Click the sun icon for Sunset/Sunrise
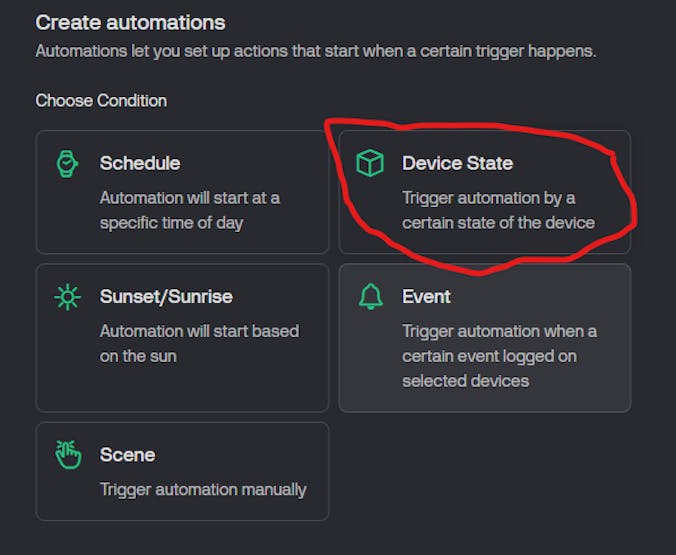 (x=66, y=297)
